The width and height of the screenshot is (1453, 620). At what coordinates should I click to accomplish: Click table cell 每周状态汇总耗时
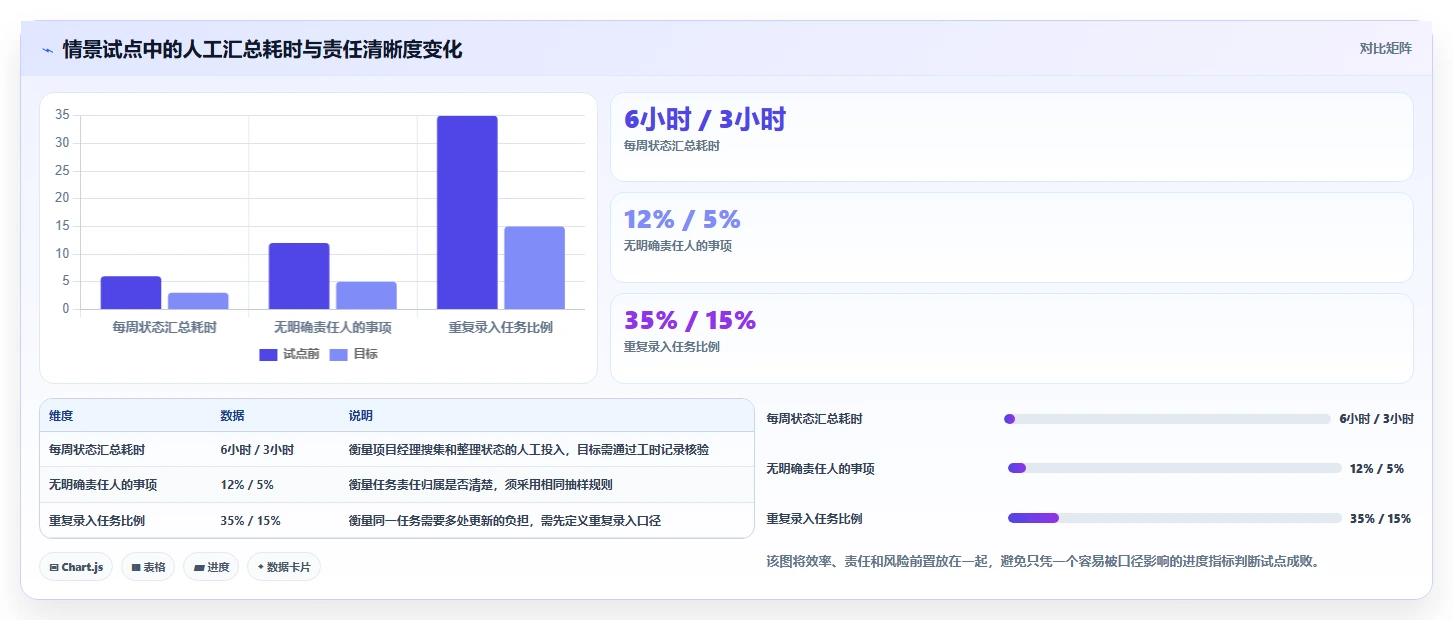point(97,450)
